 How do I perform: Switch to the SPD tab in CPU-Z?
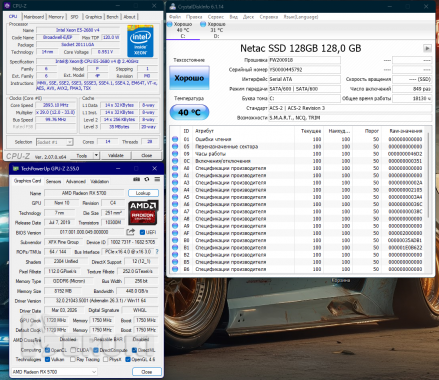(74, 17)
